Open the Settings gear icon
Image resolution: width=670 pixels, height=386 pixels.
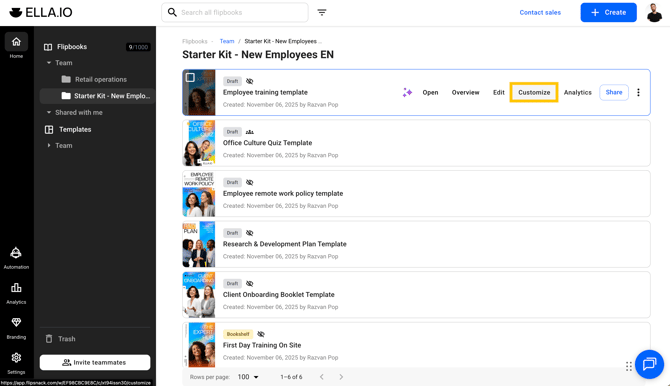click(x=16, y=357)
